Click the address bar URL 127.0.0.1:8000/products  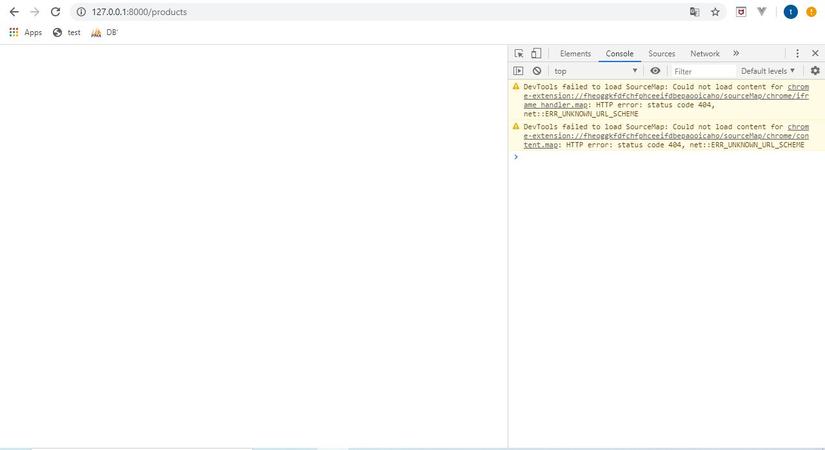(139, 12)
